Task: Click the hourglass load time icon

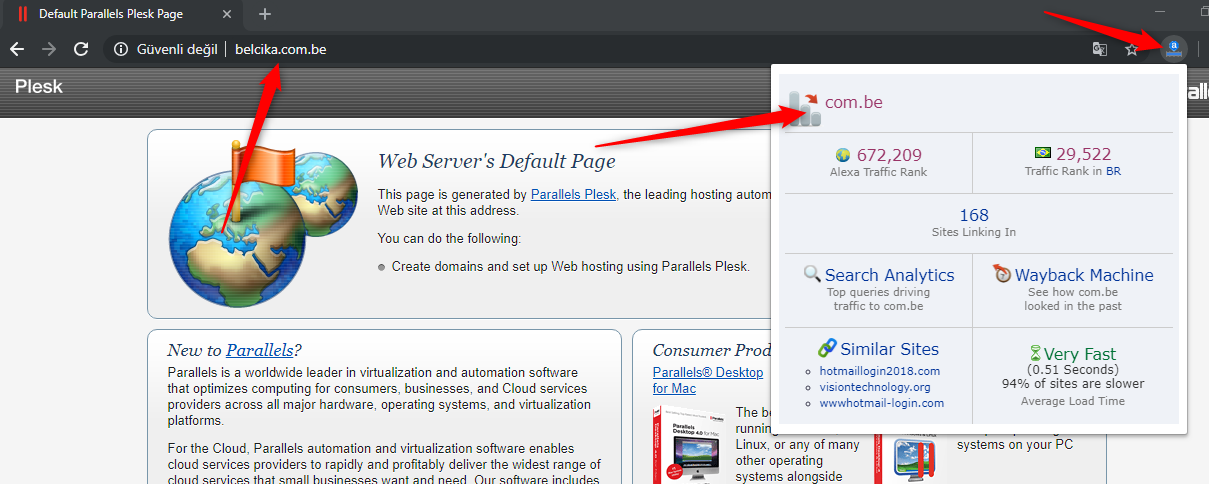Action: point(1035,354)
